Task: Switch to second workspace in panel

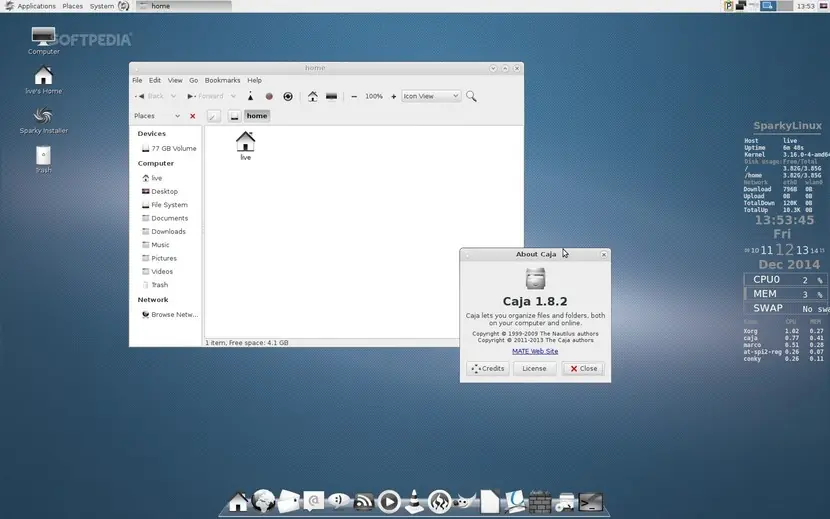Action: (x=785, y=6)
